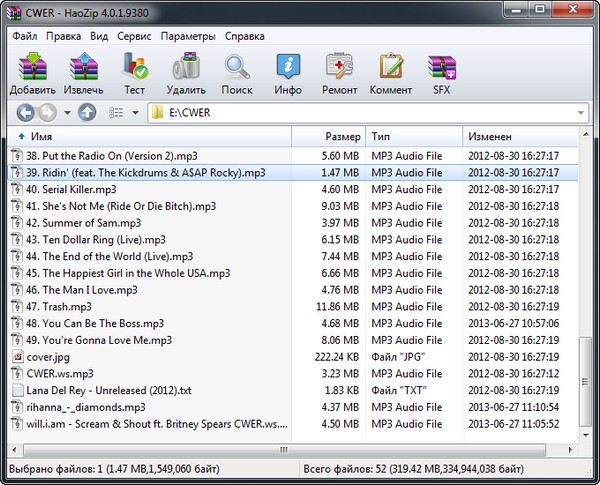Run the Тест (Test) archive tool
This screenshot has width=600, height=485.
(134, 73)
